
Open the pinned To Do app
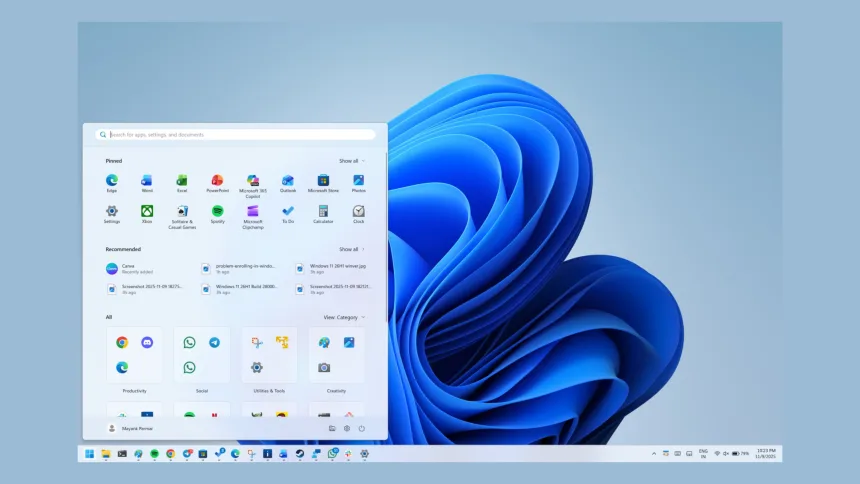click(x=288, y=214)
